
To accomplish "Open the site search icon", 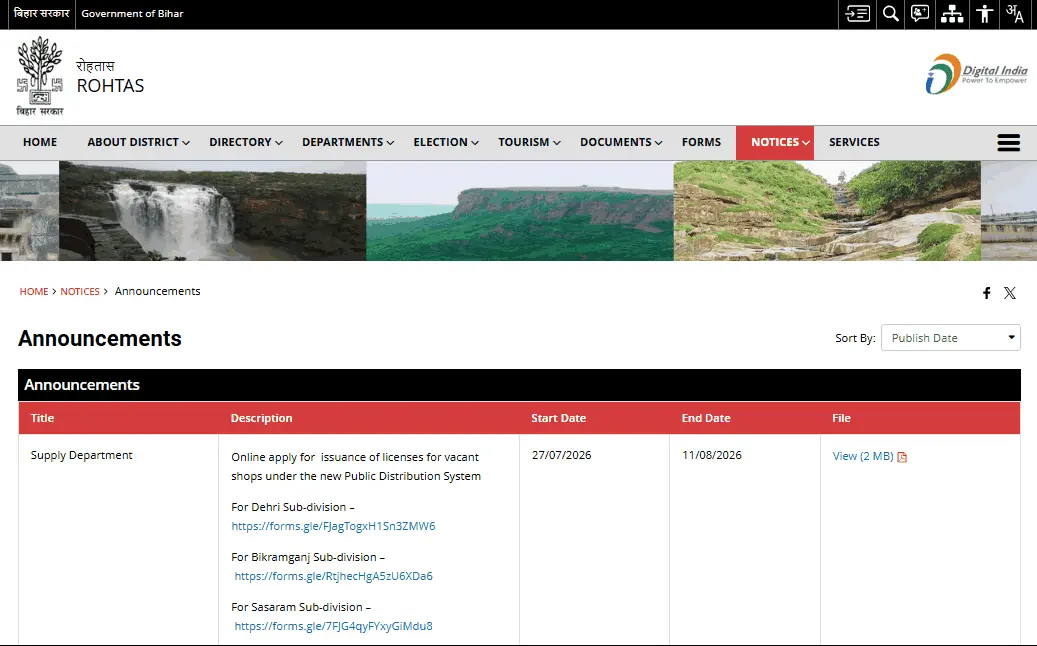I will [891, 14].
